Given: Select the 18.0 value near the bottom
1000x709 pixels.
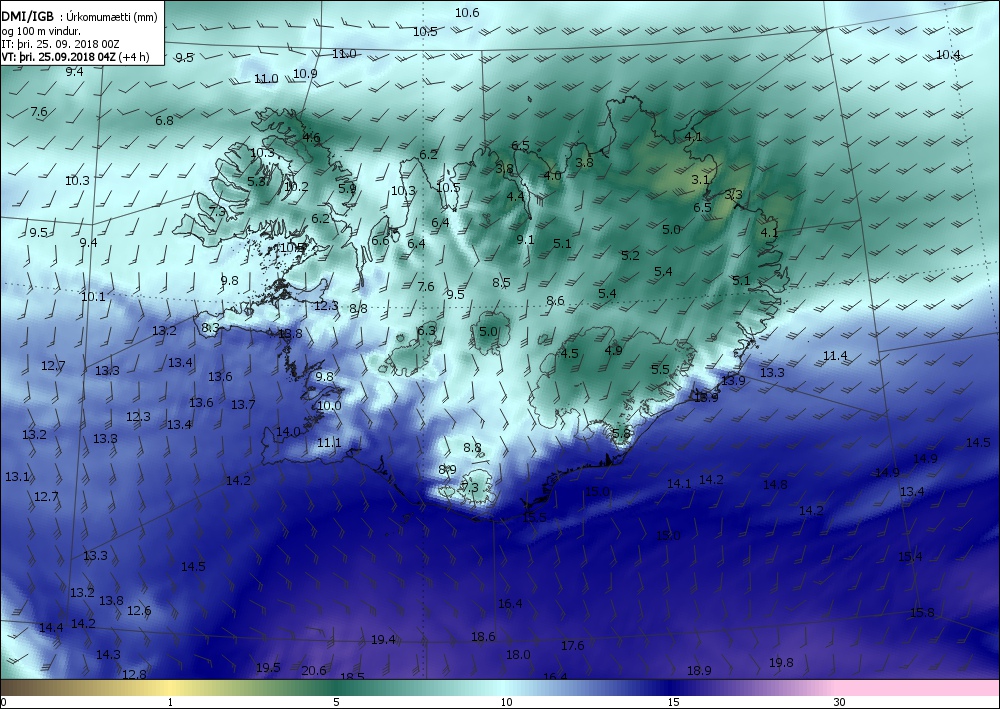Looking at the screenshot, I should click(x=518, y=654).
